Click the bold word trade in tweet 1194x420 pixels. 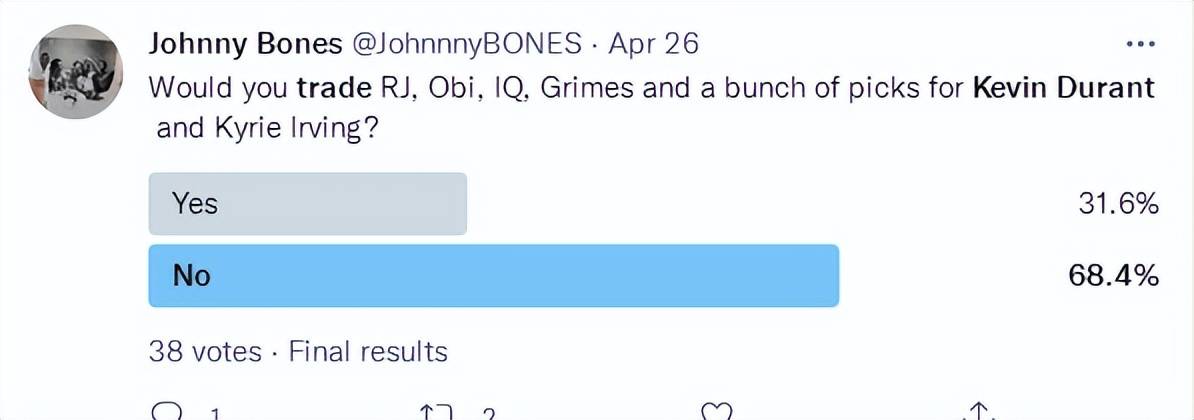332,88
